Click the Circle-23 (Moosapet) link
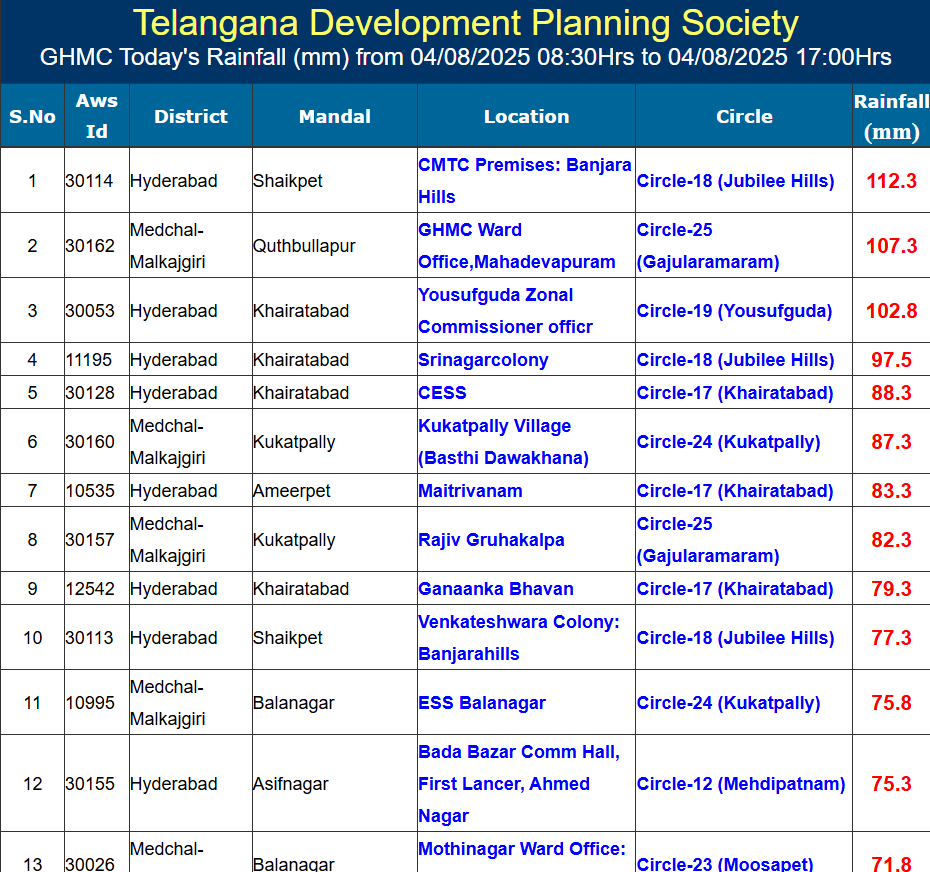 [725, 864]
